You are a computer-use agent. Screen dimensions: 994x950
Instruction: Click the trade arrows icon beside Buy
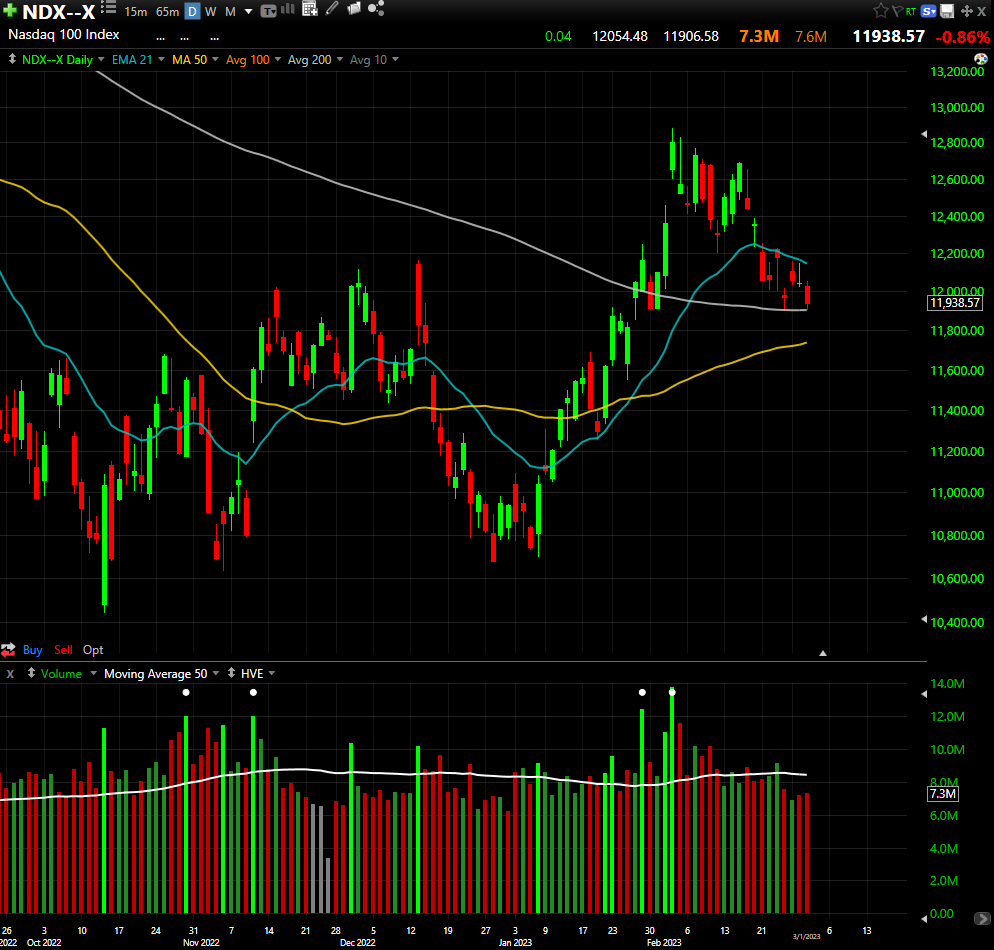8,650
